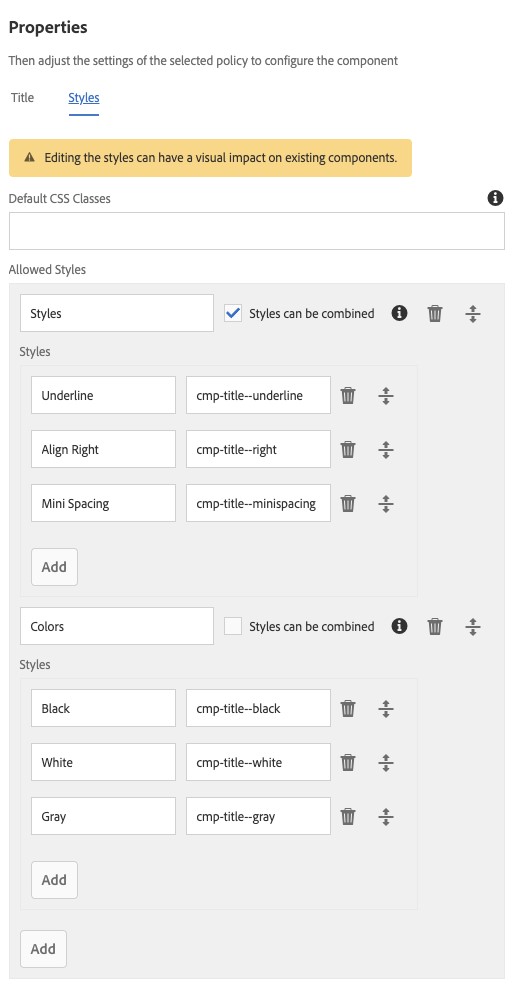
Task: Click the reorder handle for the Colors group
Action: pyautogui.click(x=472, y=626)
